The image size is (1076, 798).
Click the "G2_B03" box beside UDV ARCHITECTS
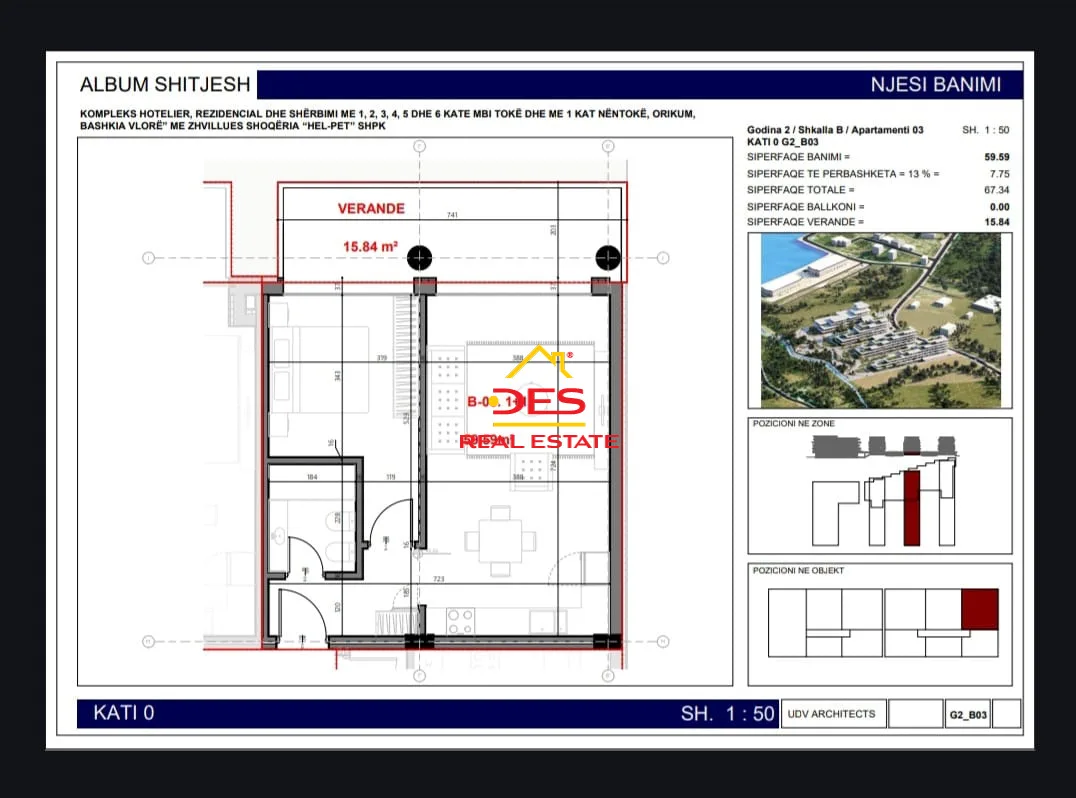(x=968, y=714)
